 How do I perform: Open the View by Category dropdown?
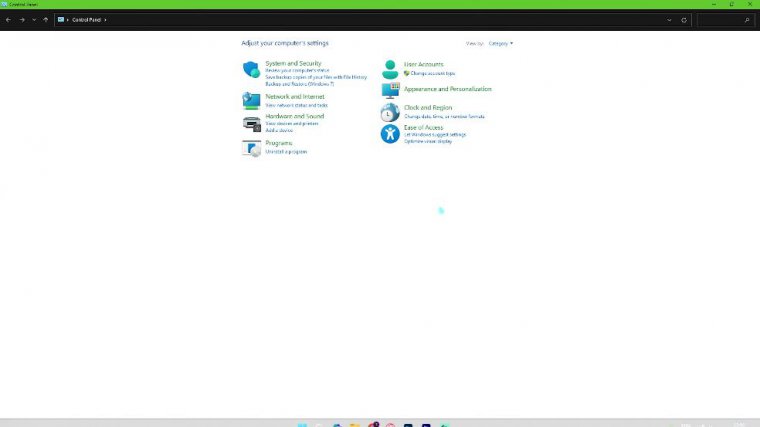click(500, 43)
